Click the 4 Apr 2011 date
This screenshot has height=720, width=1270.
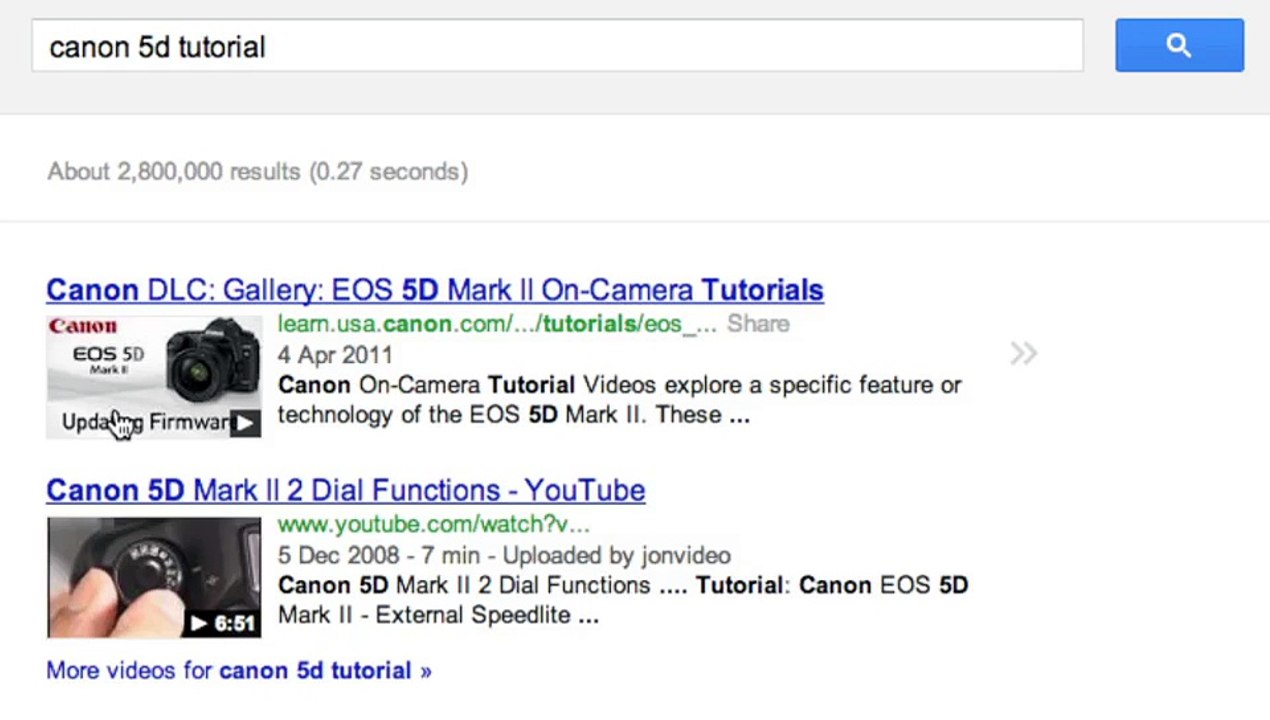(x=335, y=355)
